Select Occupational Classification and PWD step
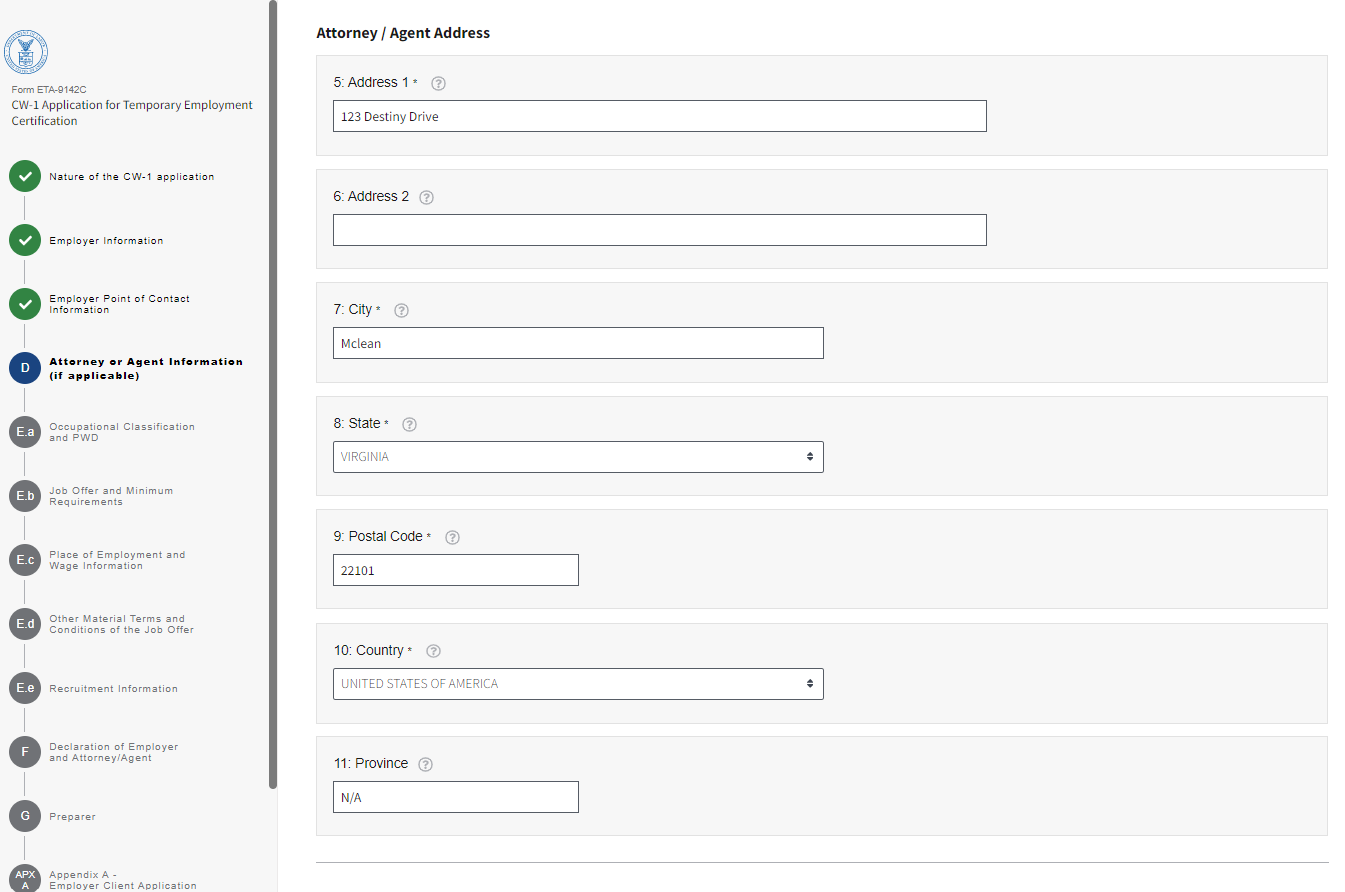Image resolution: width=1345 pixels, height=892 pixels. coord(122,432)
